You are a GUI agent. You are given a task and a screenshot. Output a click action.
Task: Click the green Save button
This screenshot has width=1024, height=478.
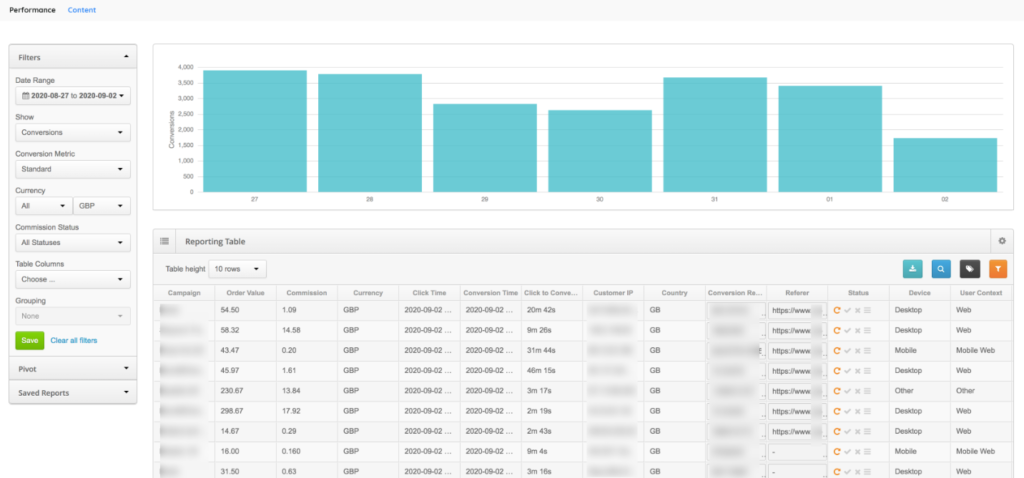point(29,341)
